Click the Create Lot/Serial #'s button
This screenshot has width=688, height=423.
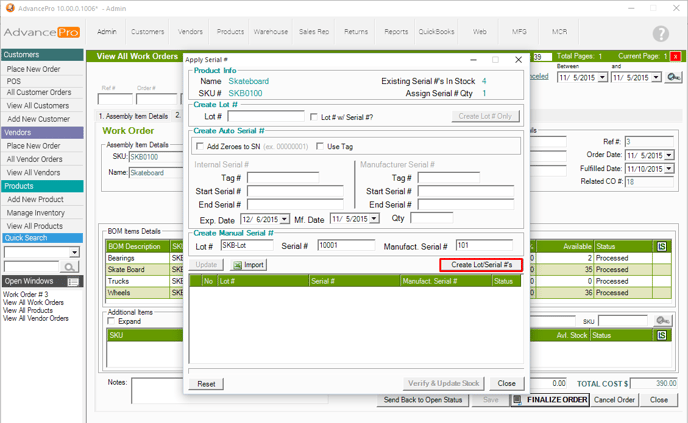click(x=482, y=265)
